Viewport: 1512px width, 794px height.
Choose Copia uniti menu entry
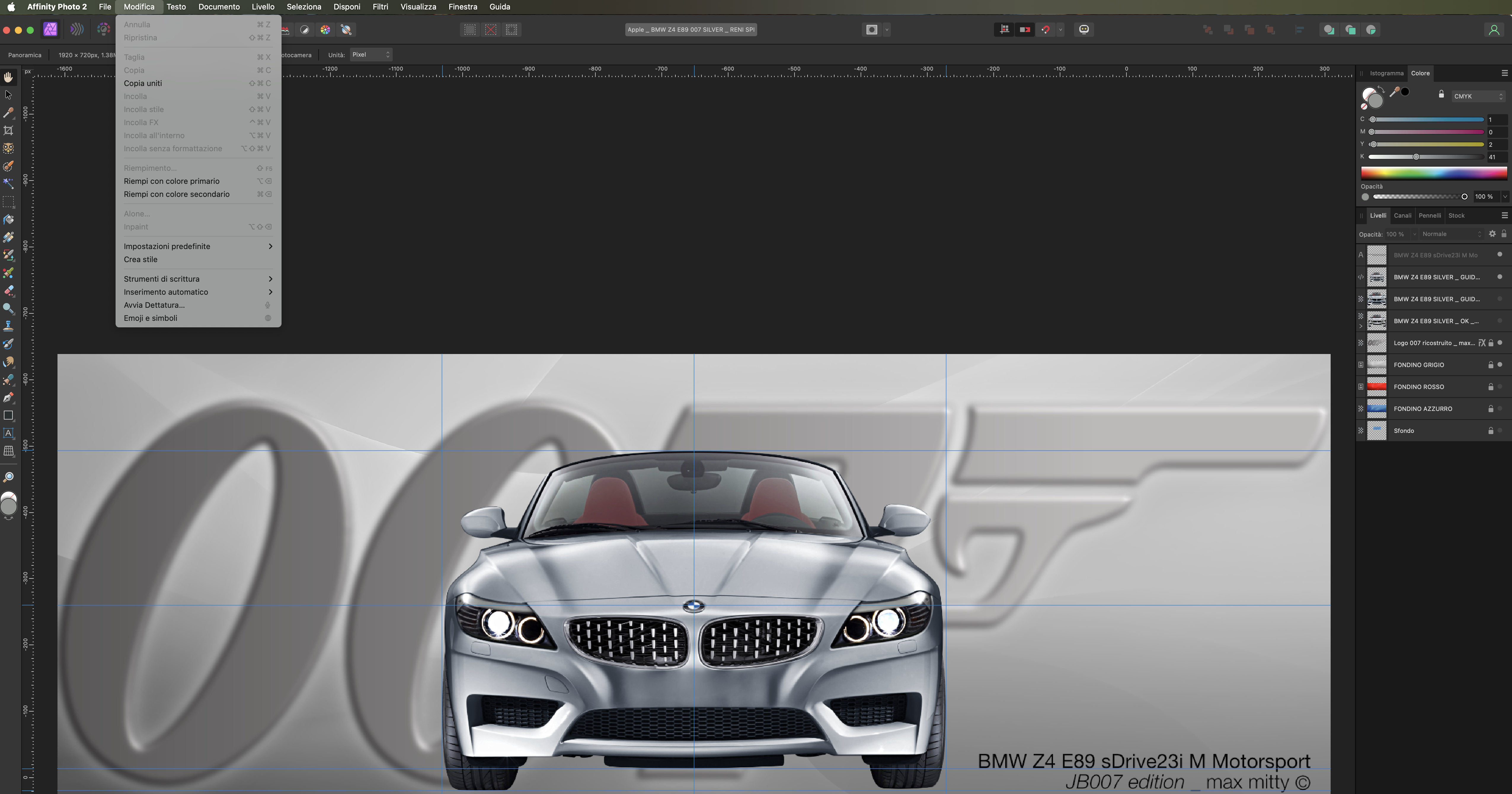pos(198,83)
